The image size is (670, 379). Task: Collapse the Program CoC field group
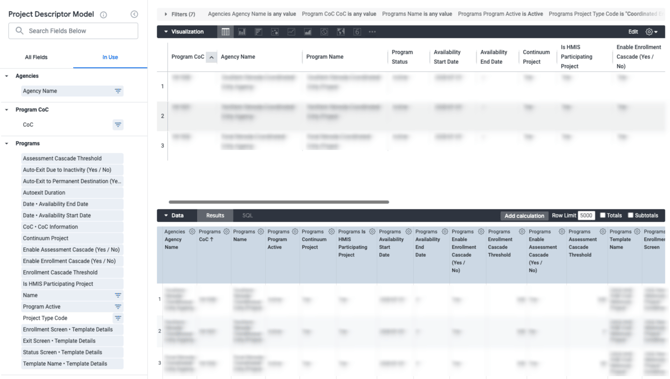[x=7, y=110]
